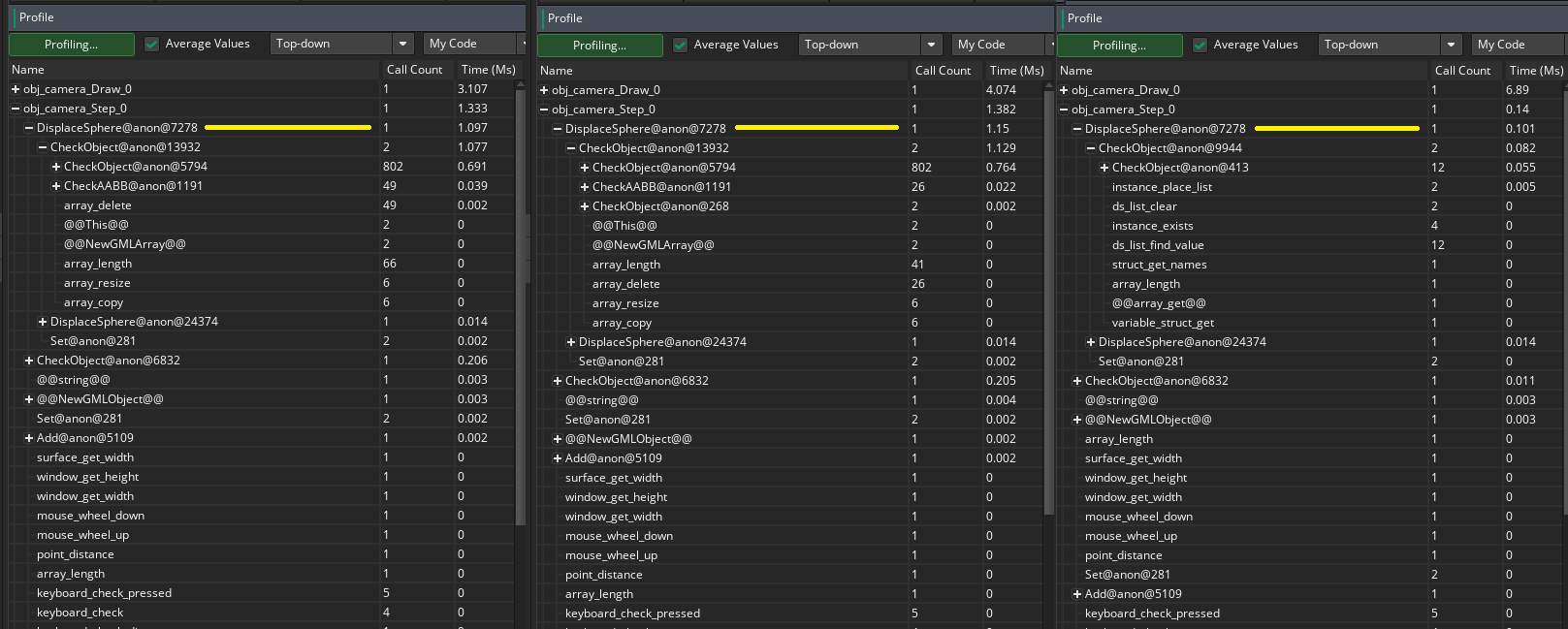Open the My Code dropdown in the right panel
The width and height of the screenshot is (1568, 629).
coord(1518,45)
